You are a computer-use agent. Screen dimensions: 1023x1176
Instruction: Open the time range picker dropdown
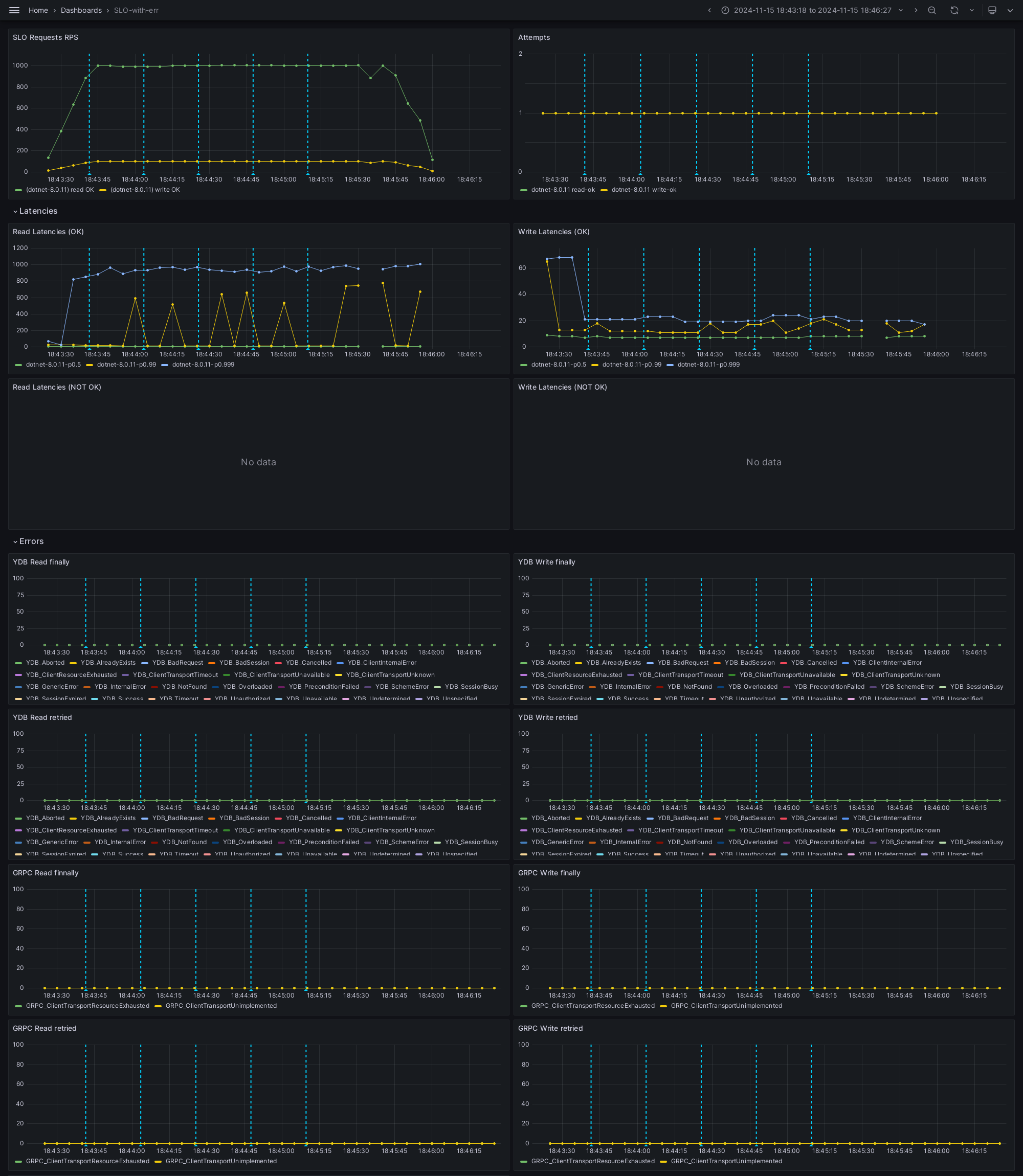coord(812,10)
